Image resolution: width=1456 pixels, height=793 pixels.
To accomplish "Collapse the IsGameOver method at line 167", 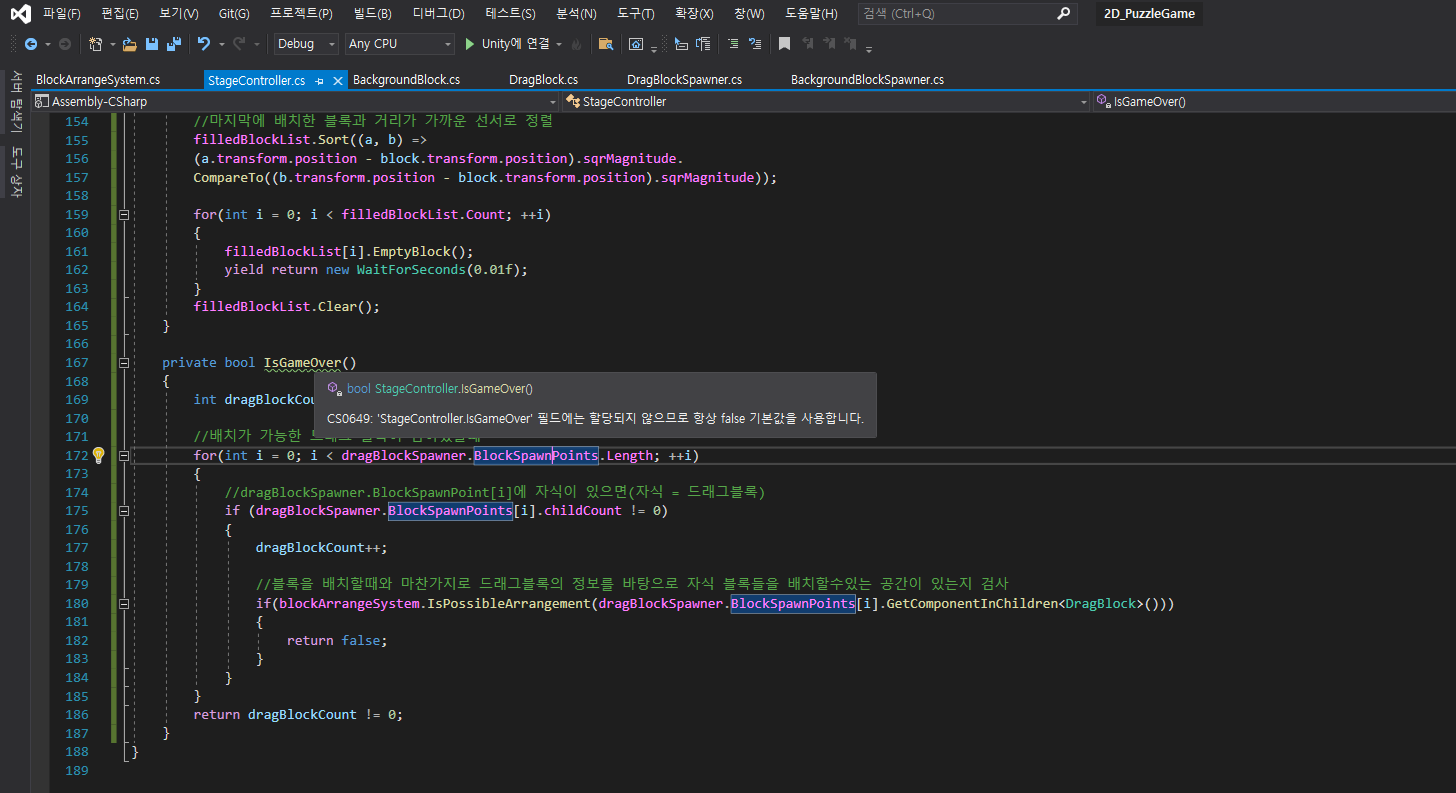I will pyautogui.click(x=124, y=362).
